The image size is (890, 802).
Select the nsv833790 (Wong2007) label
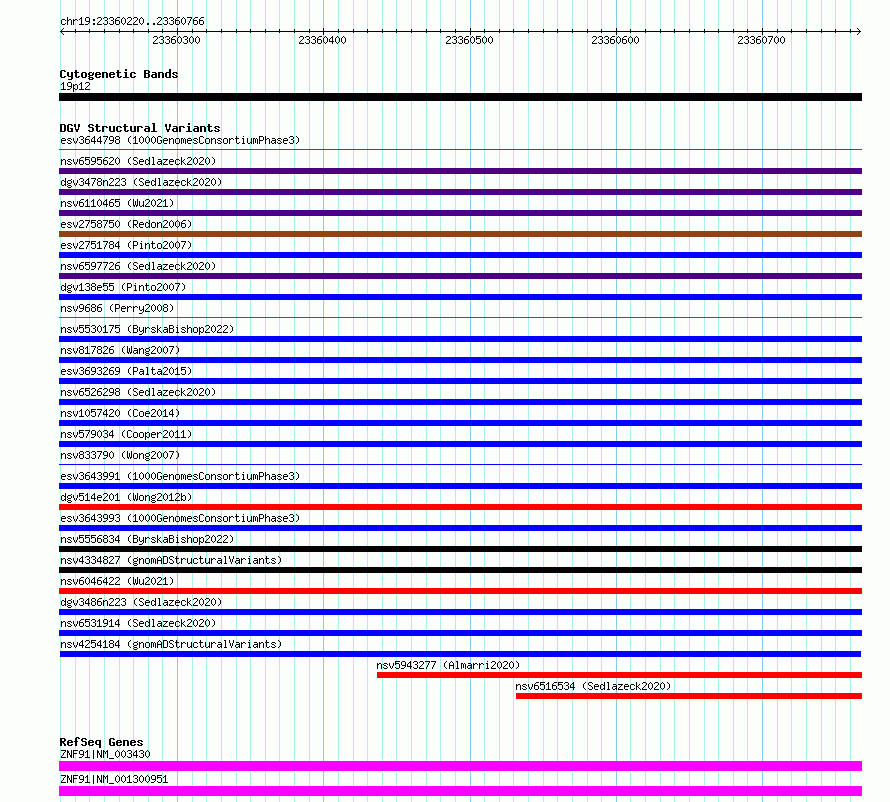click(x=120, y=455)
